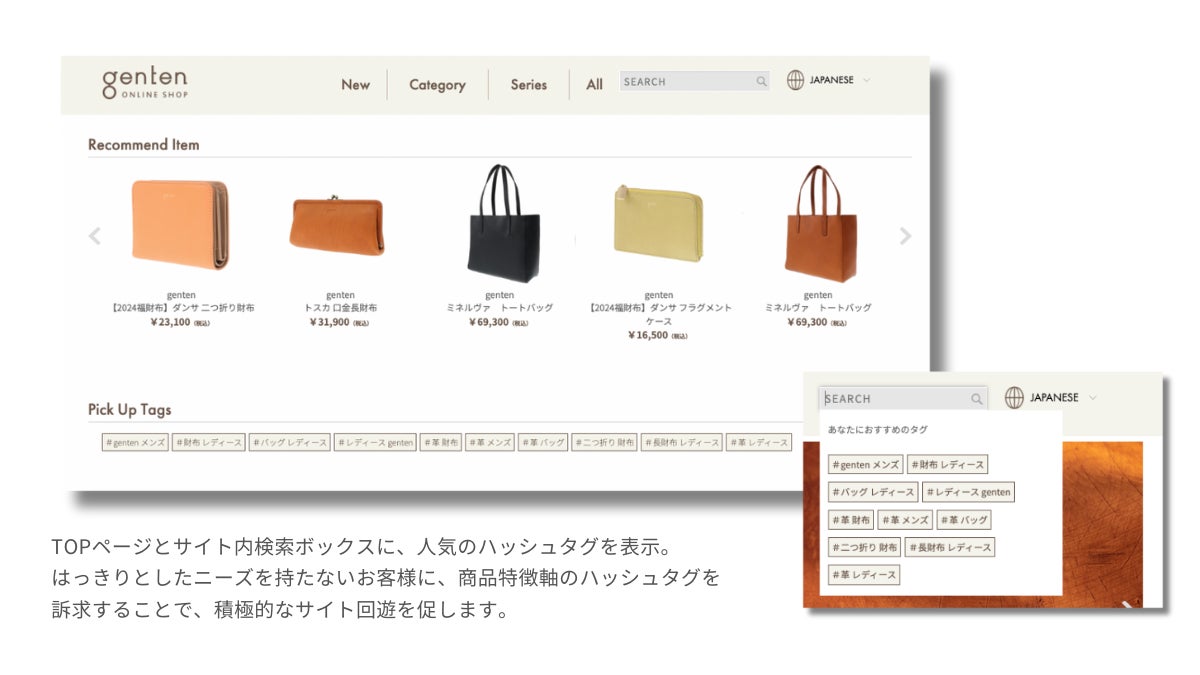Image resolution: width=1200 pixels, height=675 pixels.
Task: Expand JAPANESE dropdown in the search popup screenshot
Action: click(x=1063, y=397)
